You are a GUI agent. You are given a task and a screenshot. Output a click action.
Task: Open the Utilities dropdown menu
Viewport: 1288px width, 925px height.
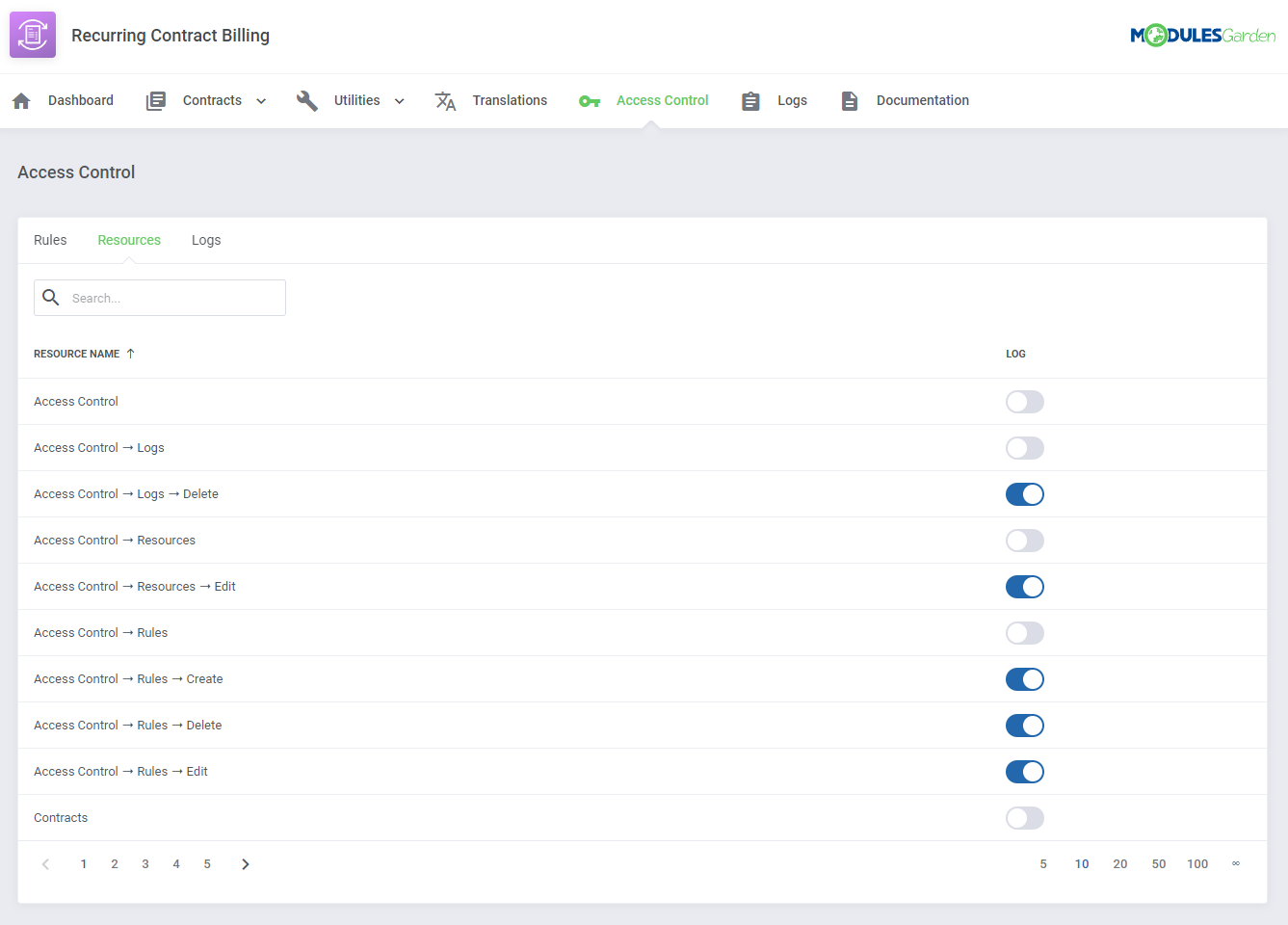tap(399, 99)
